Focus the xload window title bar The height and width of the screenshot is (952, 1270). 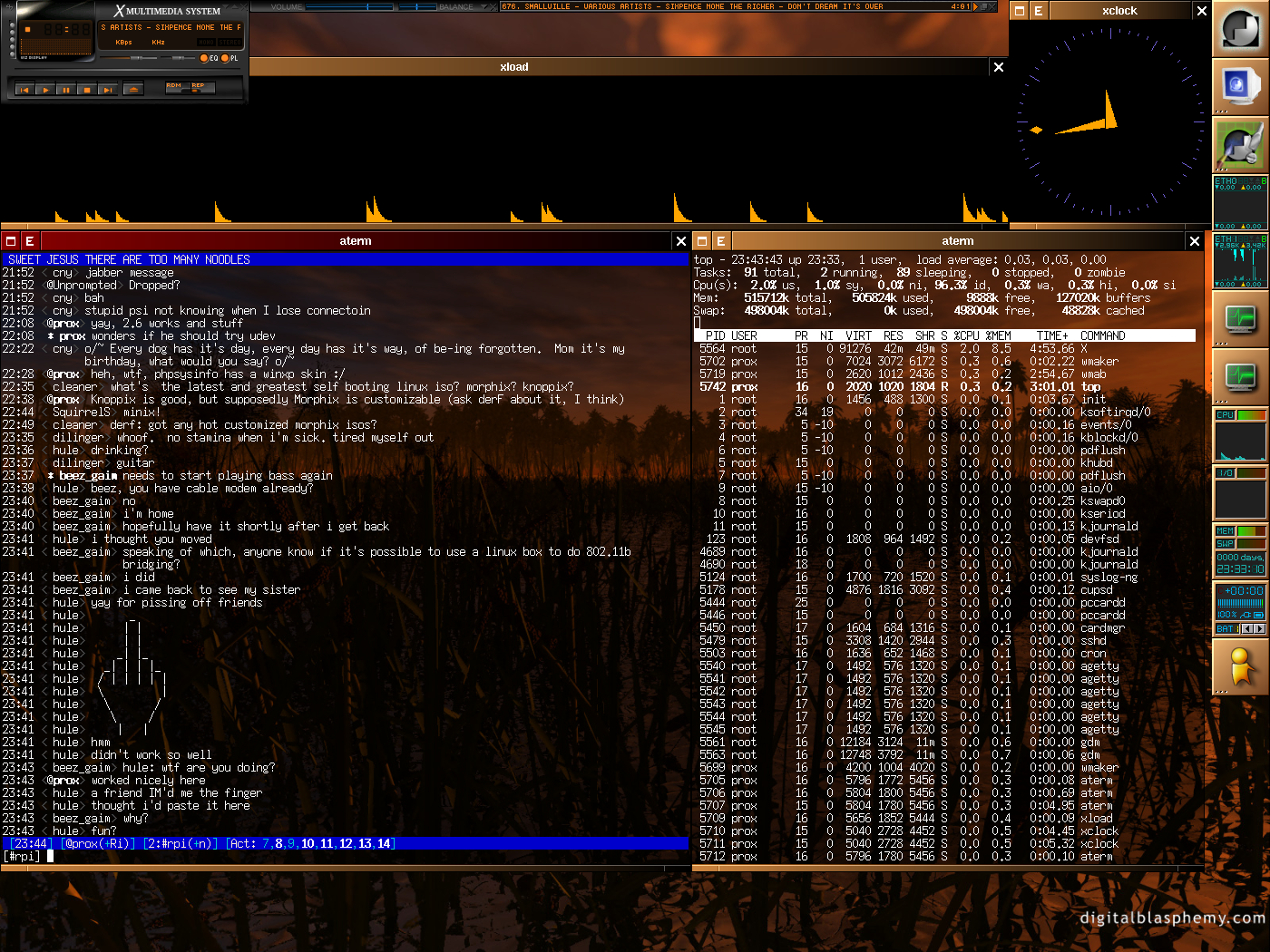coord(619,67)
